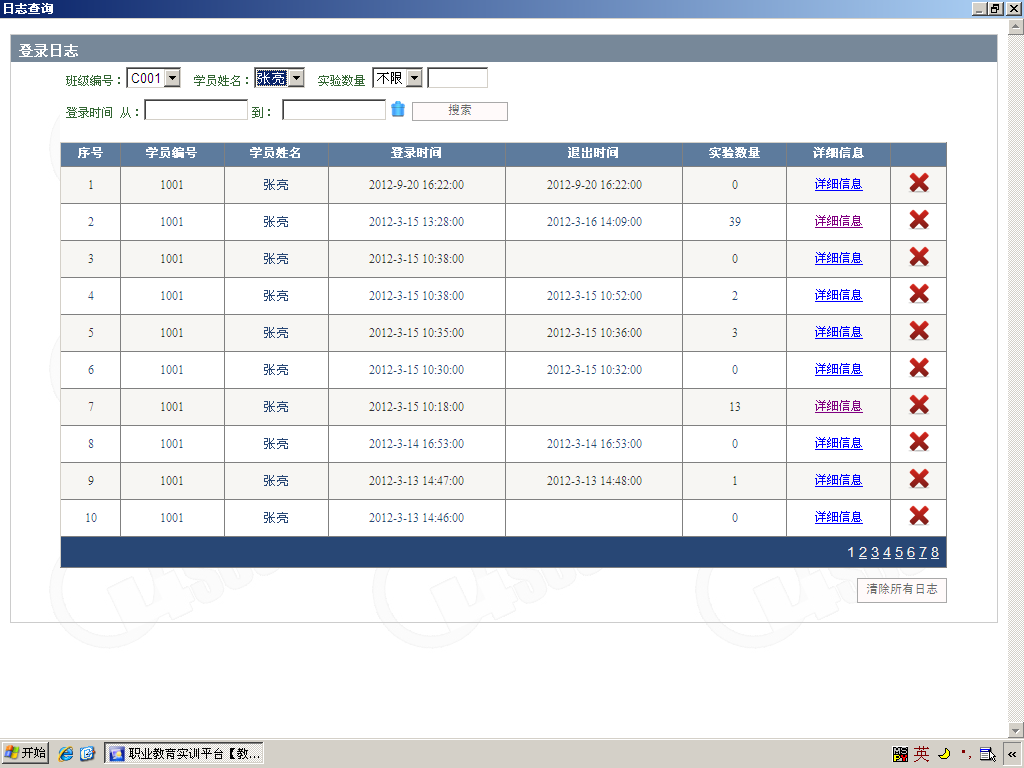1024x768 pixels.
Task: Delete log row 2 with red X
Action: 919,220
